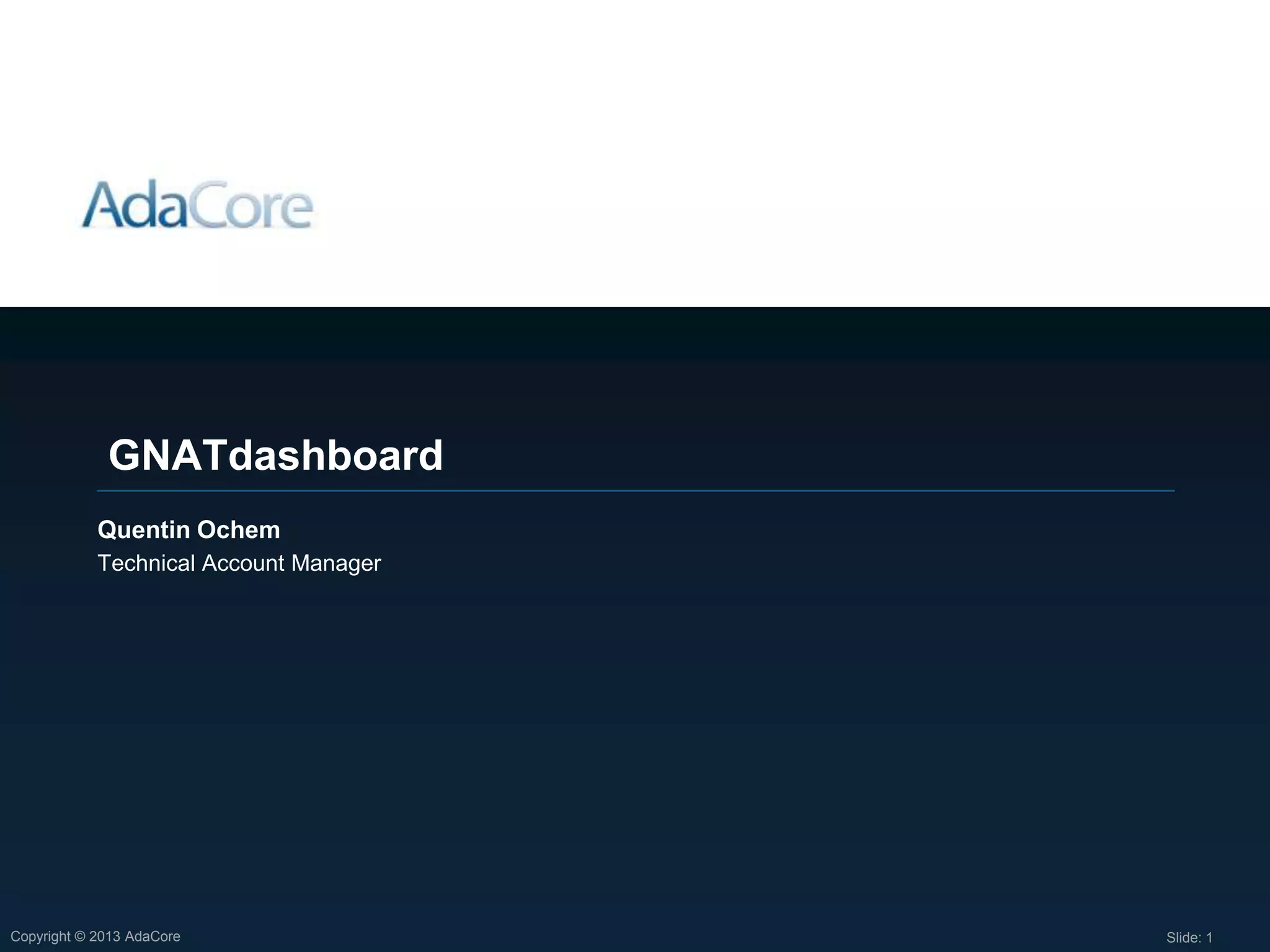This screenshot has width=1270, height=952.
Task: Click the year '2013' in footer
Action: pos(105,937)
